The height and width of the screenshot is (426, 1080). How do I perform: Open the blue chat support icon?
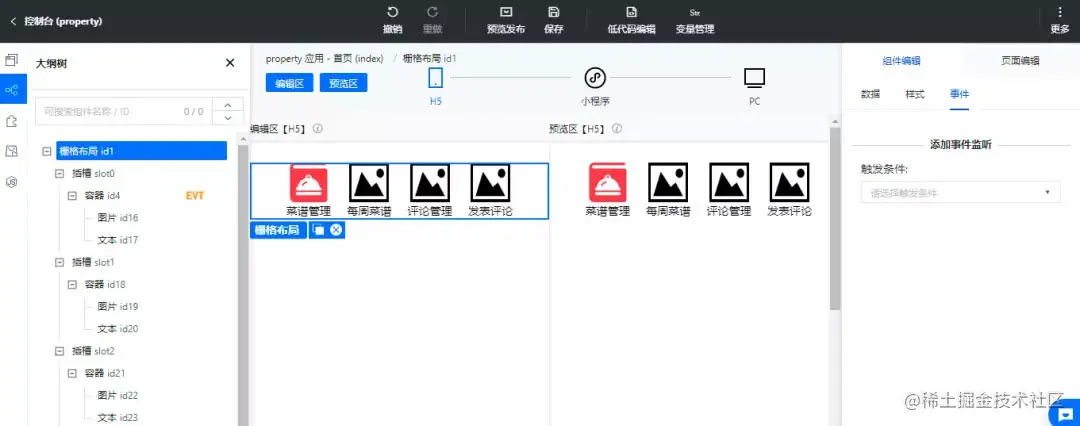(x=1066, y=414)
